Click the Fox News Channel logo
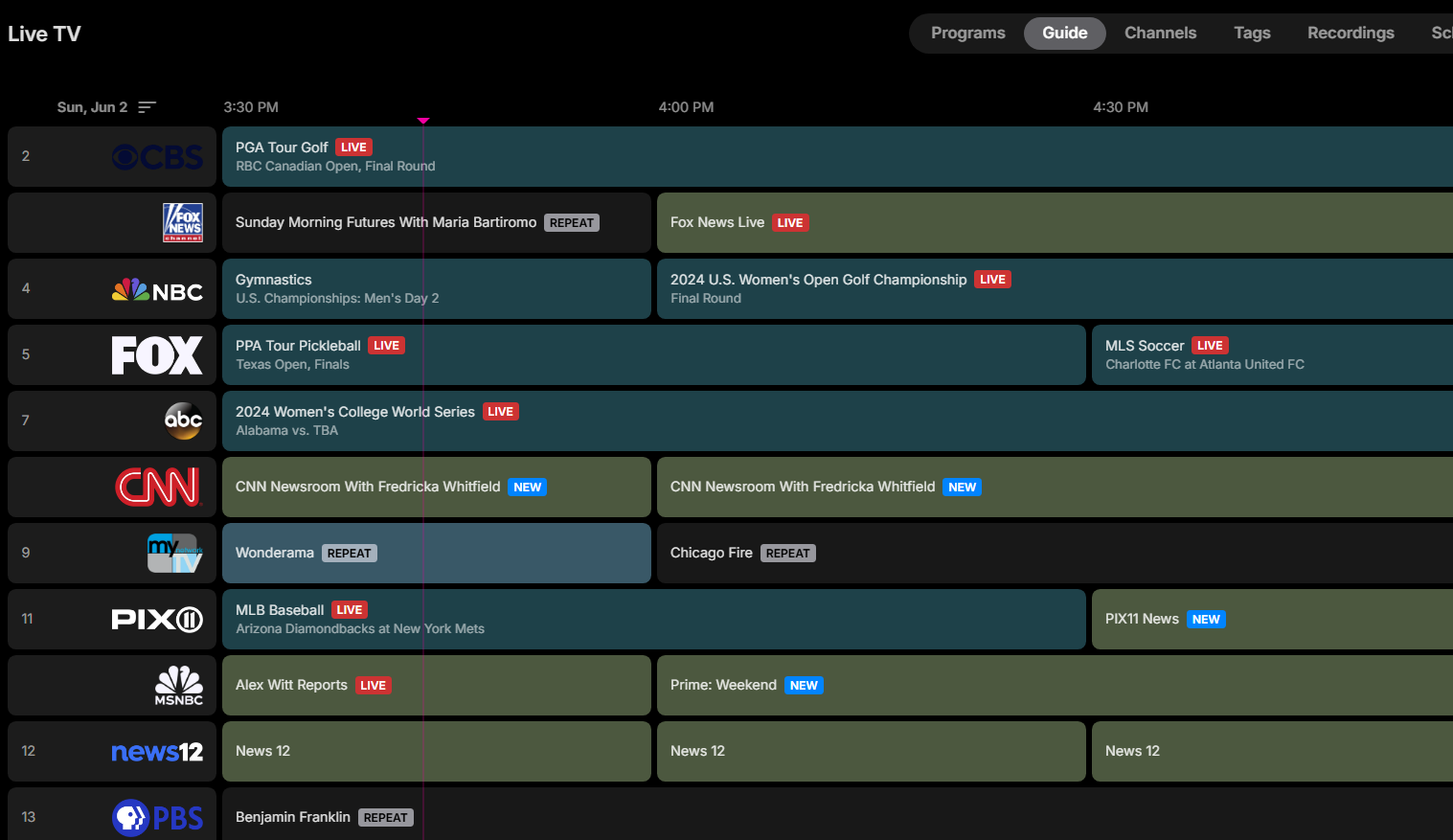 182,222
